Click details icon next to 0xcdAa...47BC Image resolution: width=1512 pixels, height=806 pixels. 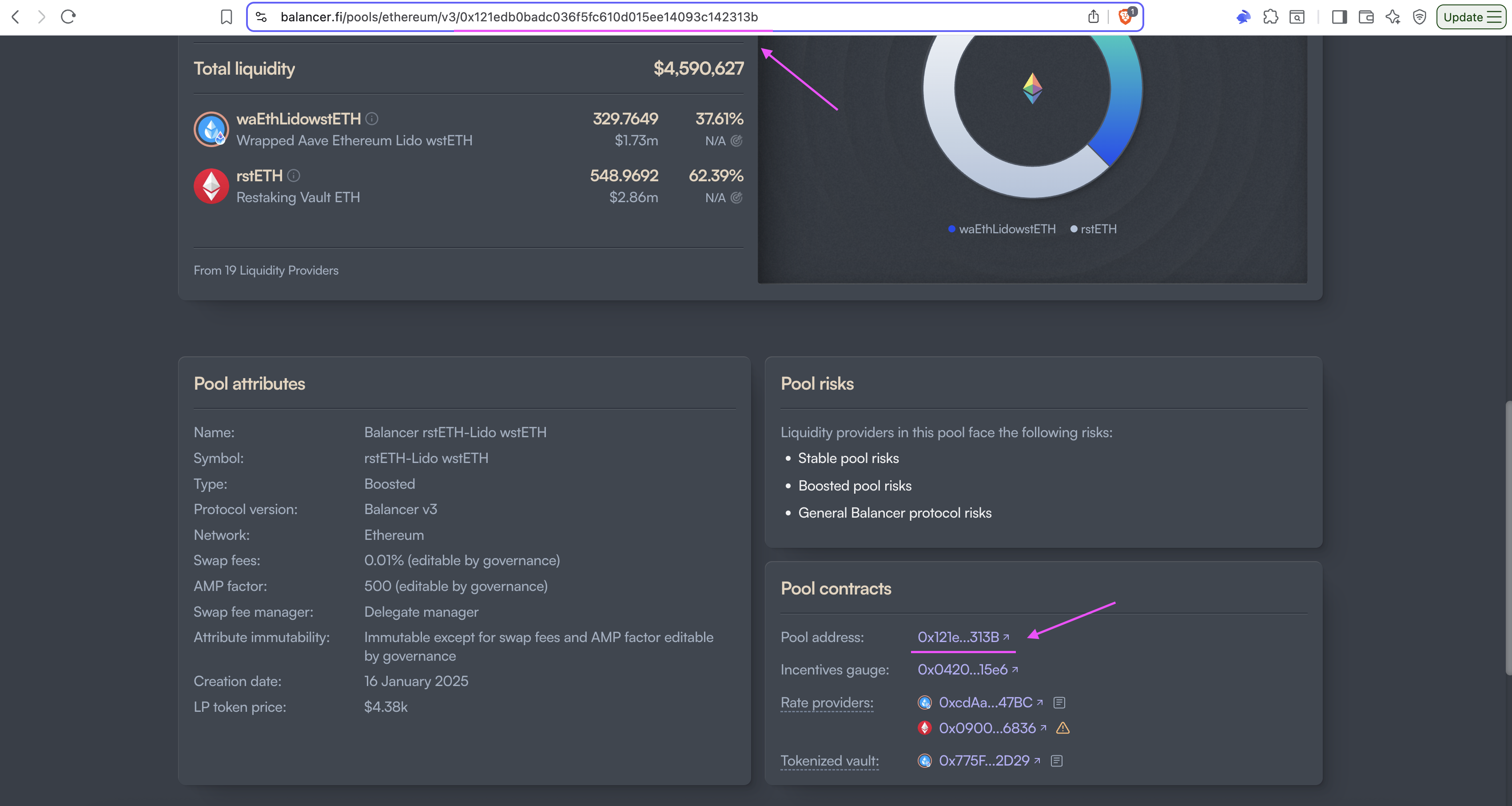click(1059, 702)
